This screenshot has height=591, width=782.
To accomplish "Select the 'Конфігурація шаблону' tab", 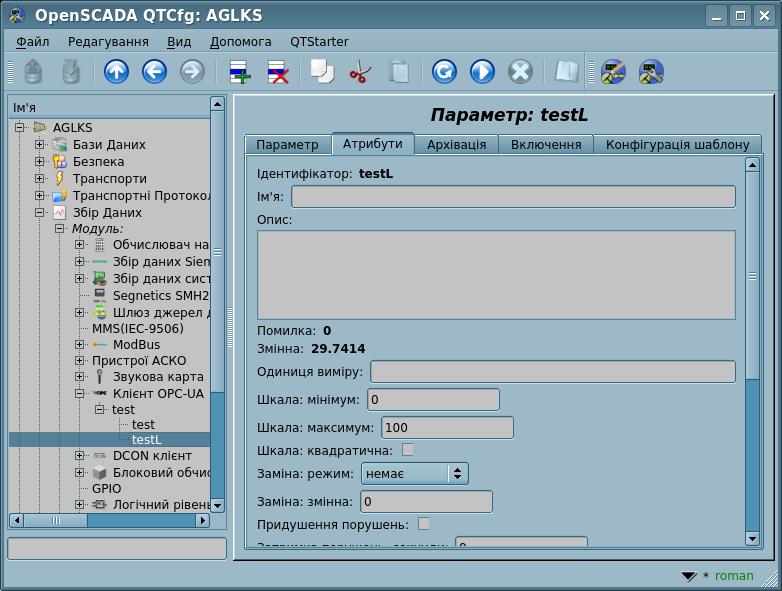I will point(677,144).
